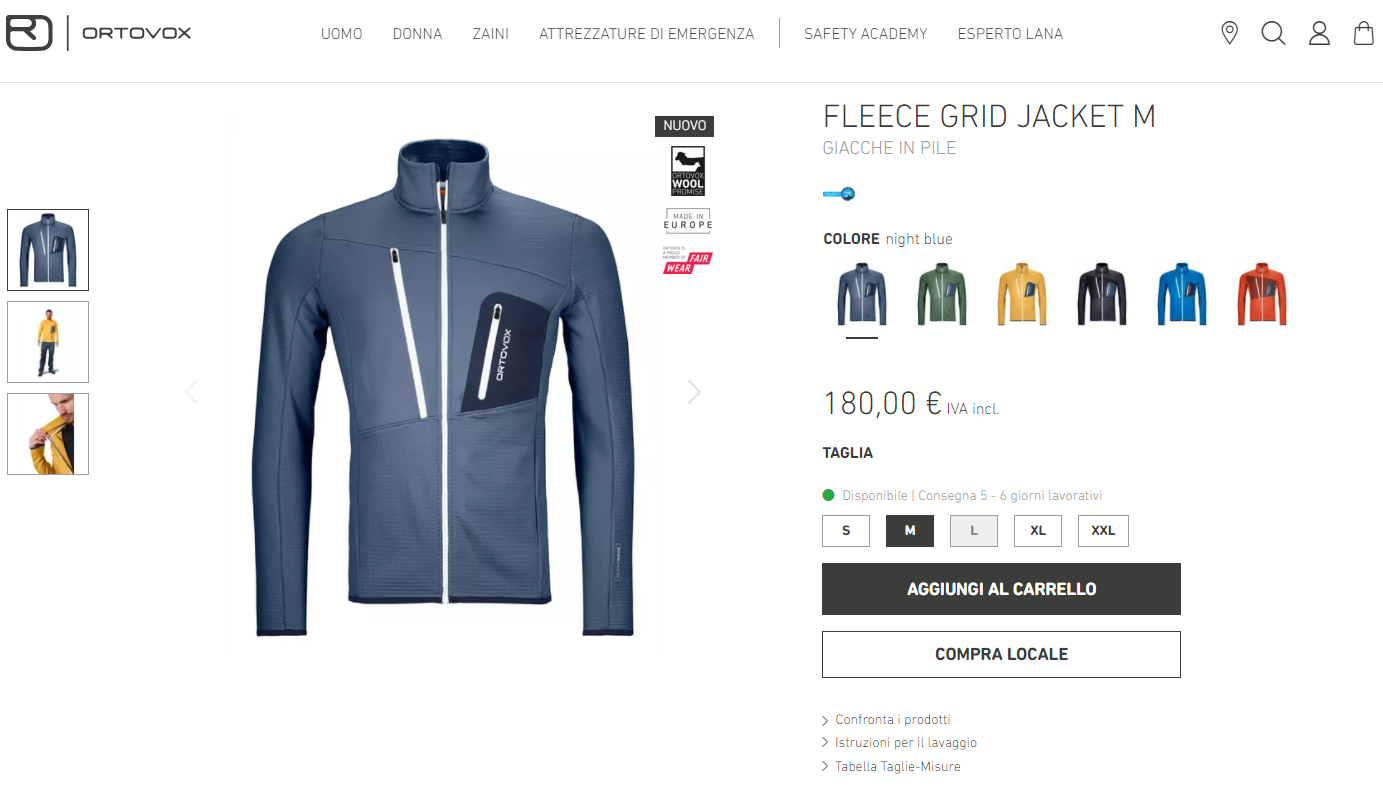Click the search magnifier icon
The image size is (1383, 787).
pyautogui.click(x=1273, y=33)
